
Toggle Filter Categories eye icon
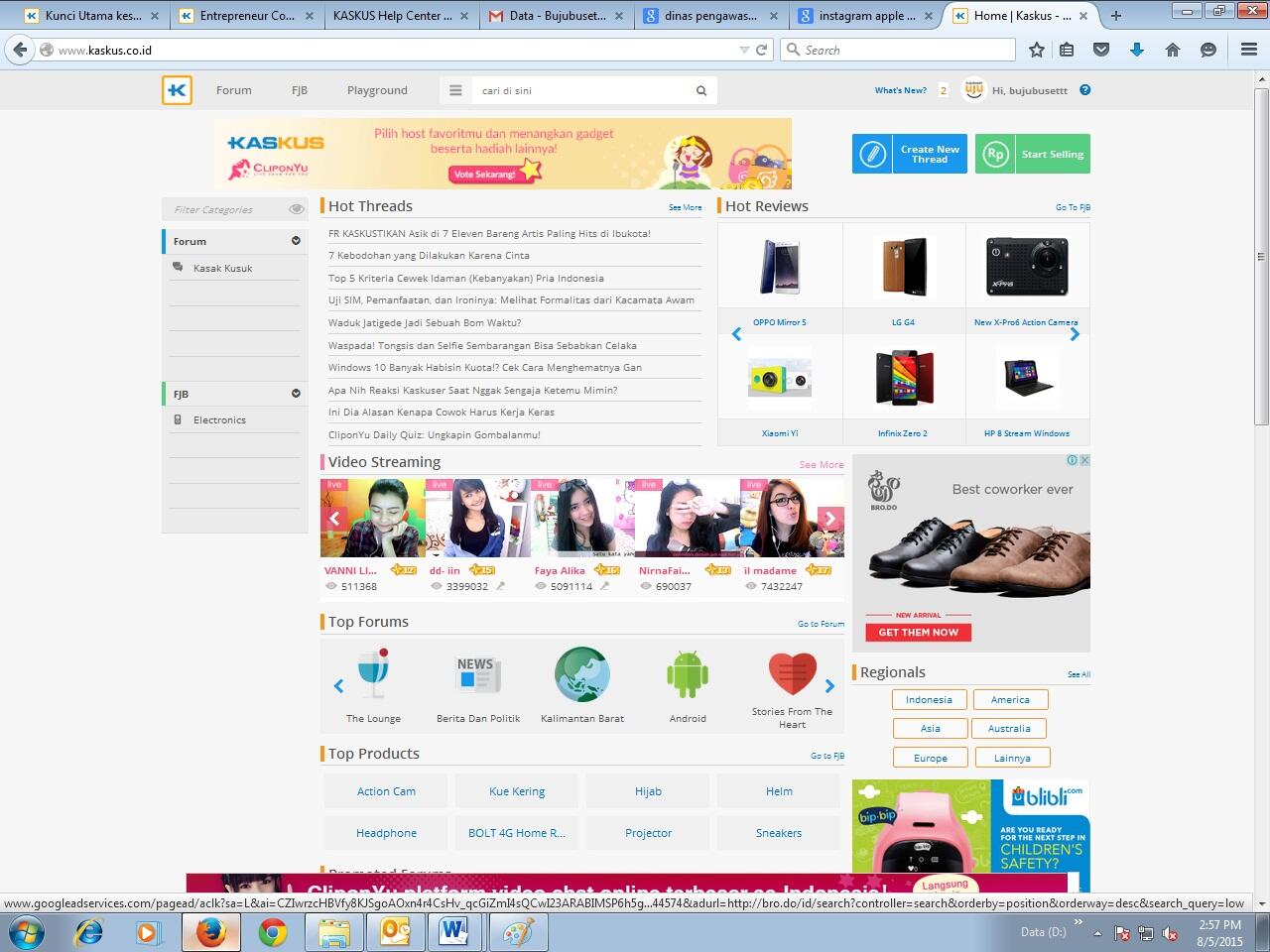point(296,209)
